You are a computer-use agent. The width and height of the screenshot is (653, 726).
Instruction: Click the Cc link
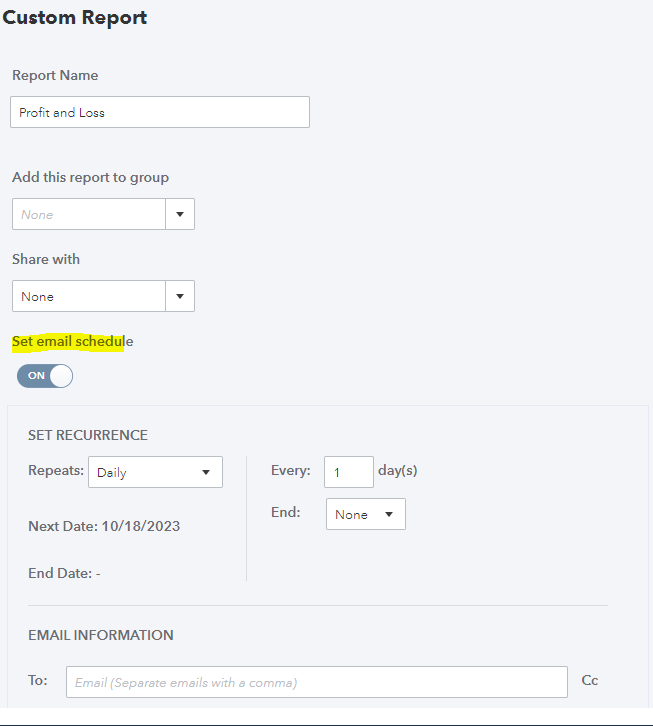590,681
